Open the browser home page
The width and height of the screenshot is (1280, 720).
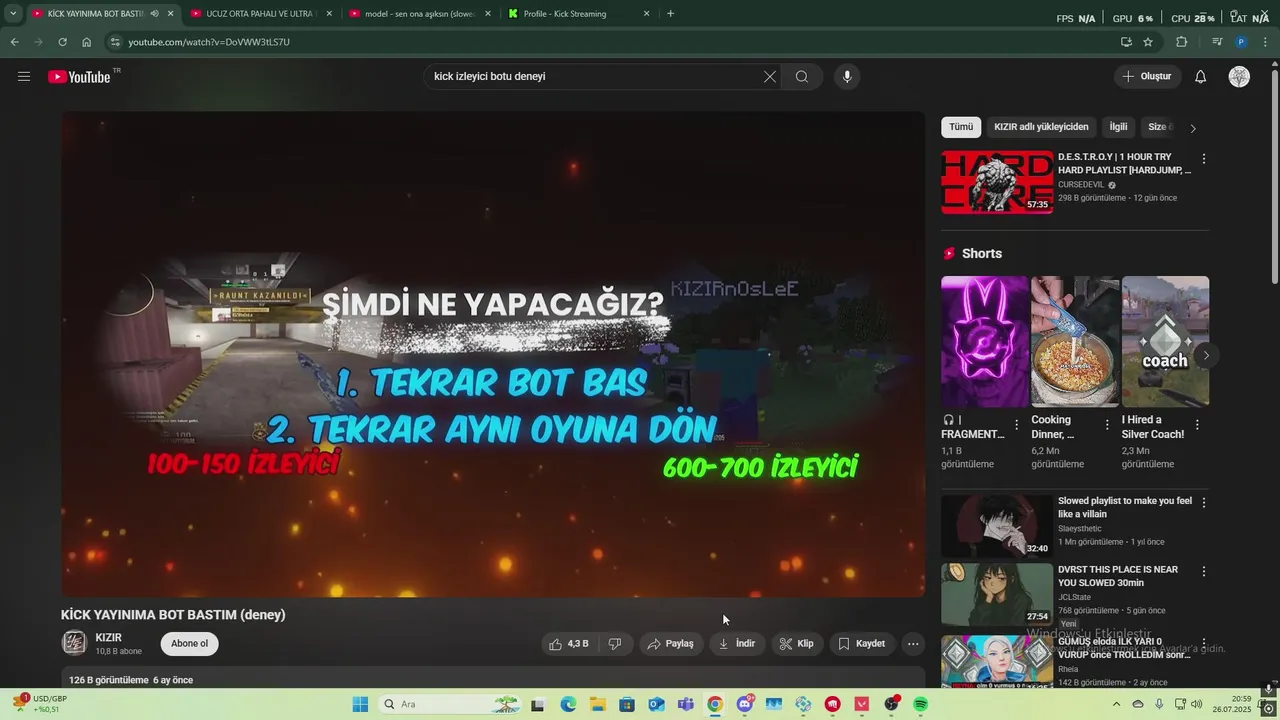86,42
